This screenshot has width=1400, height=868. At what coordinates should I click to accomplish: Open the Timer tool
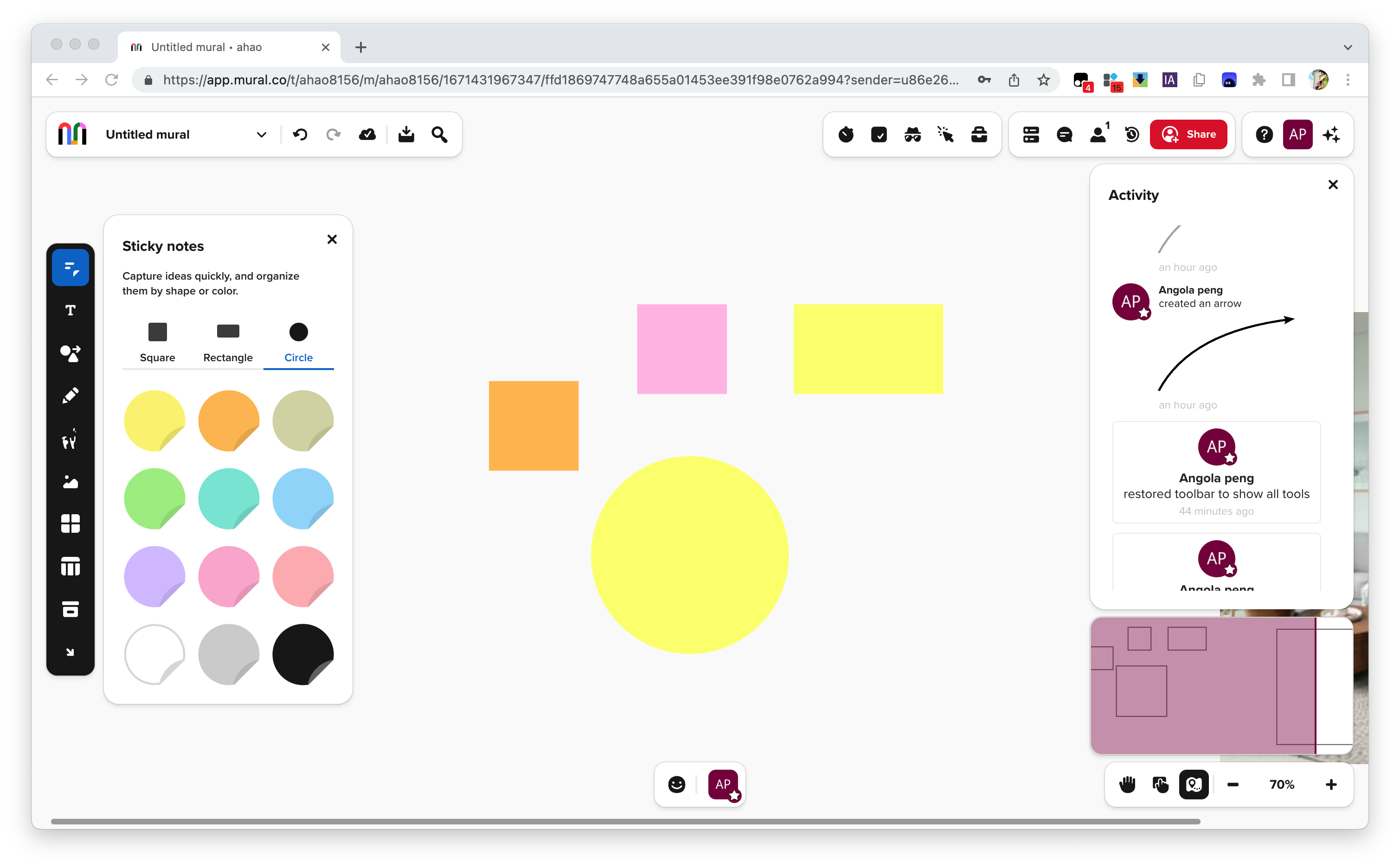[x=845, y=134]
